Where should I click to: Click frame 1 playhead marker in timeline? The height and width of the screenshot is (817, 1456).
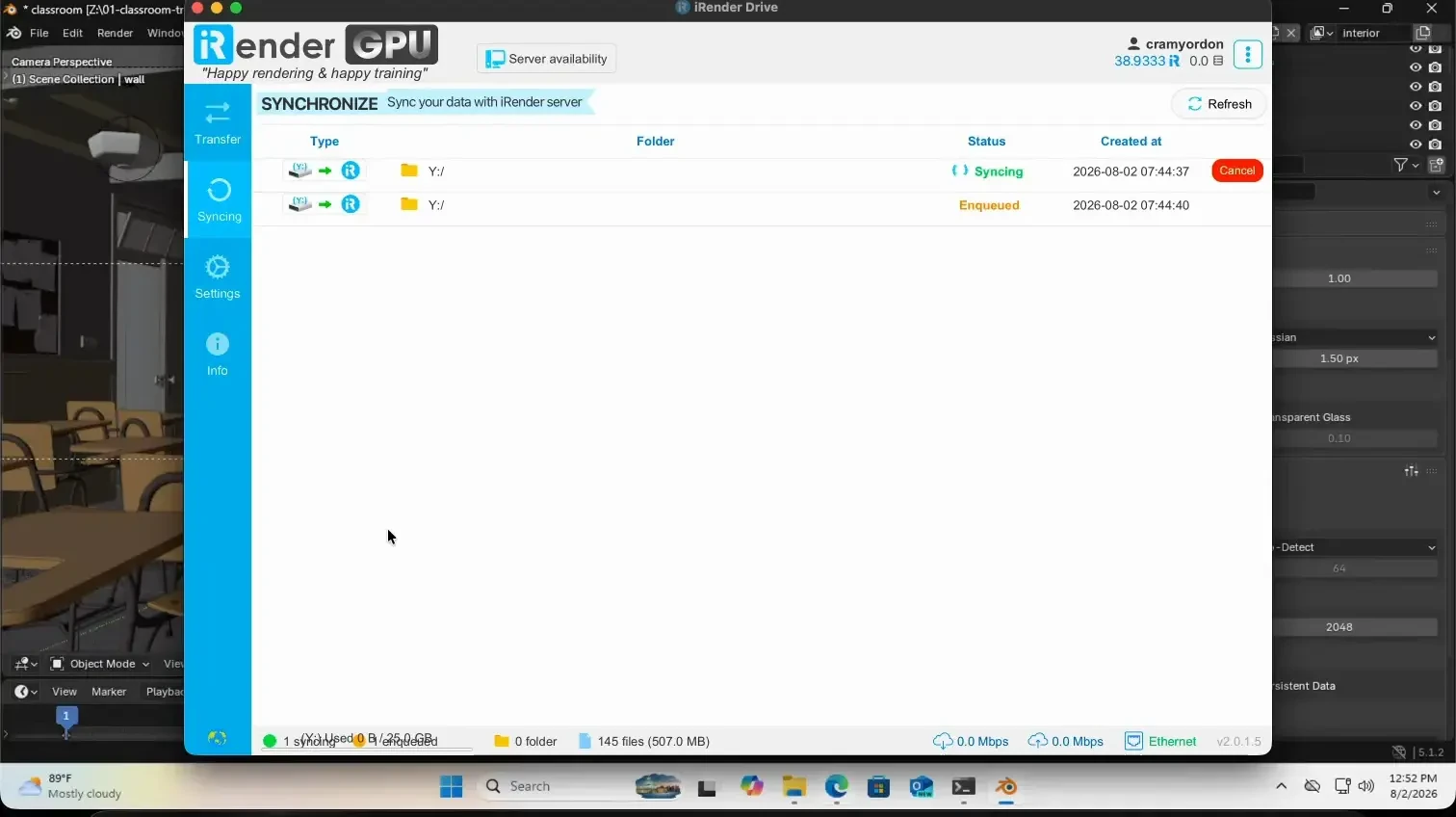point(65,717)
